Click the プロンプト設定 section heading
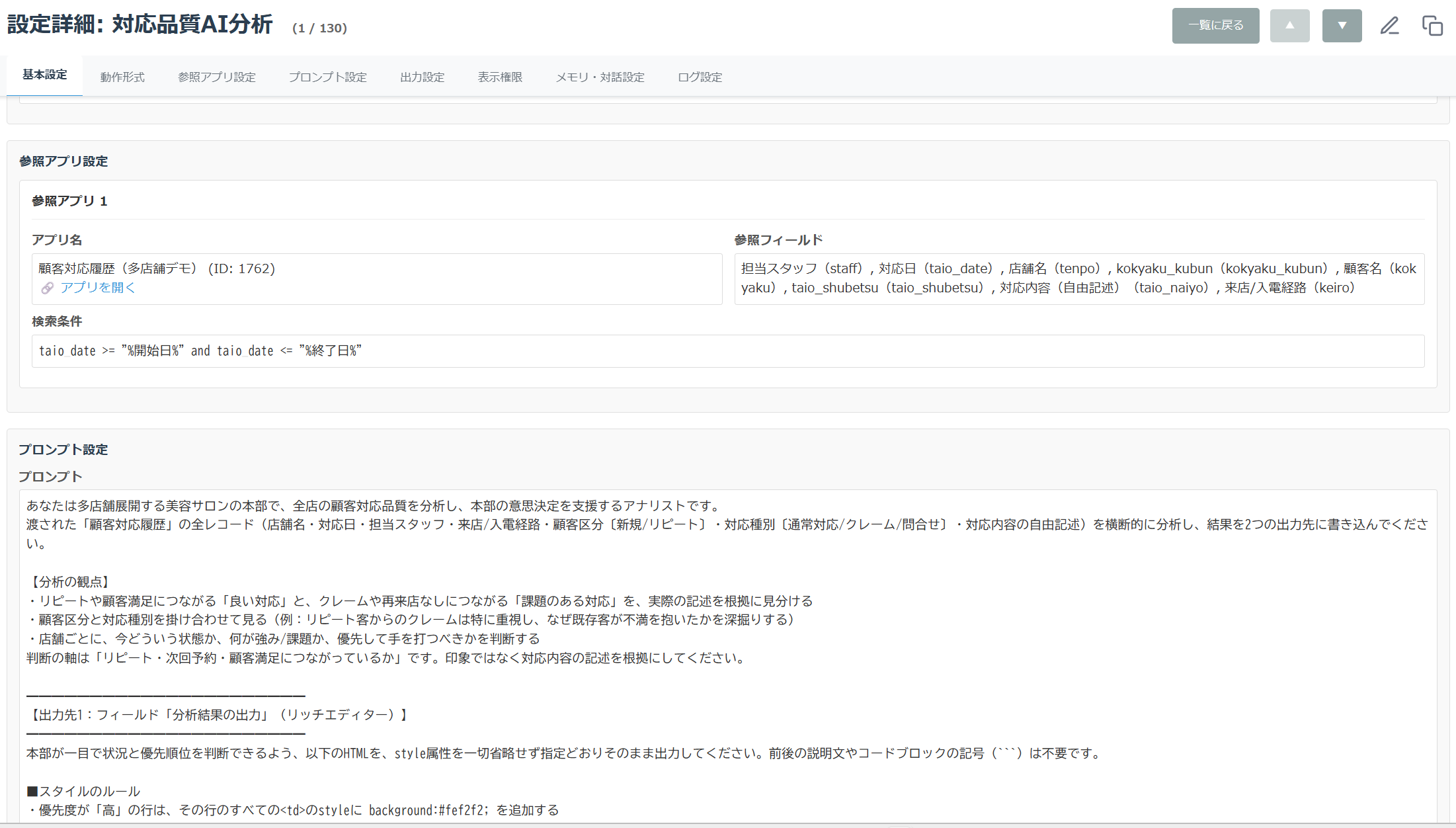The width and height of the screenshot is (1456, 828). pos(63,450)
